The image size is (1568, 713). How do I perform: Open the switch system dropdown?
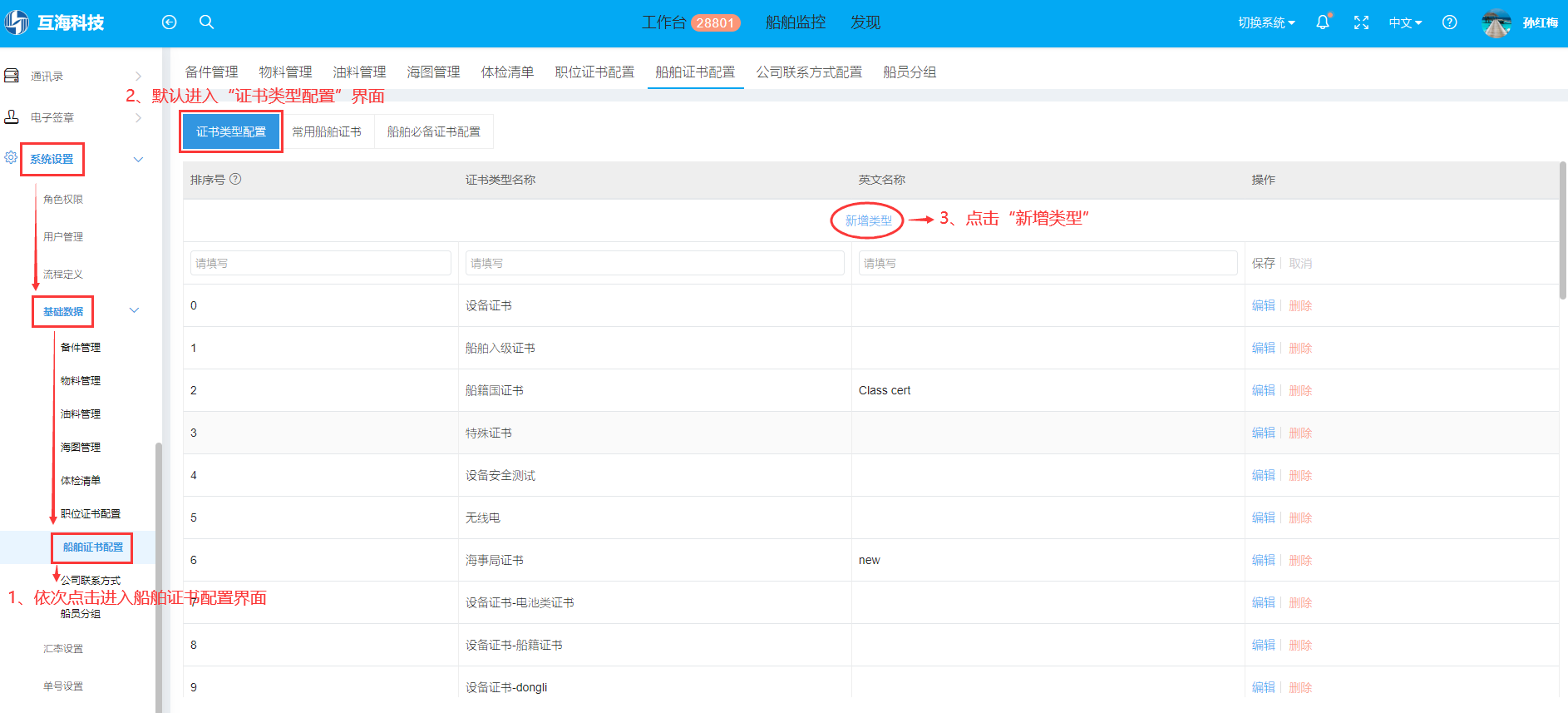(x=1266, y=22)
